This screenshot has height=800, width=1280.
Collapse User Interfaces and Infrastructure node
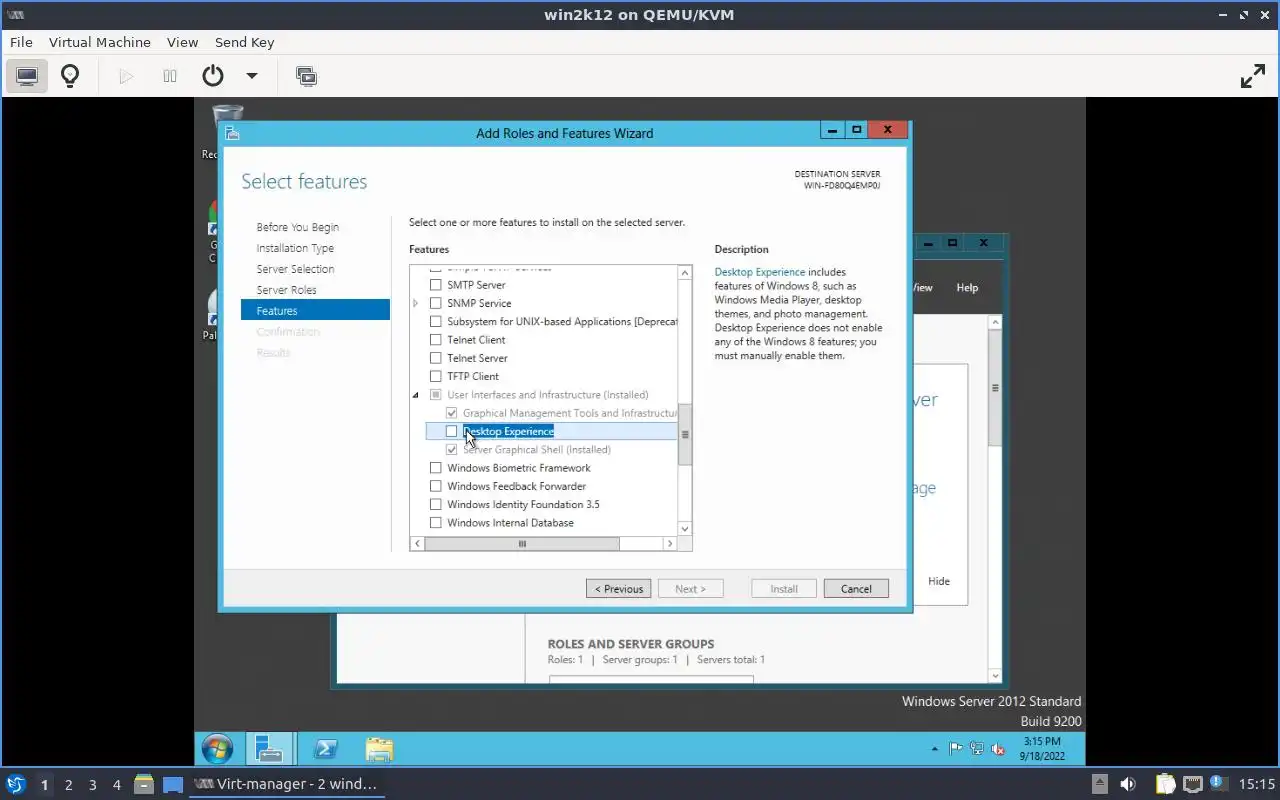tap(416, 395)
